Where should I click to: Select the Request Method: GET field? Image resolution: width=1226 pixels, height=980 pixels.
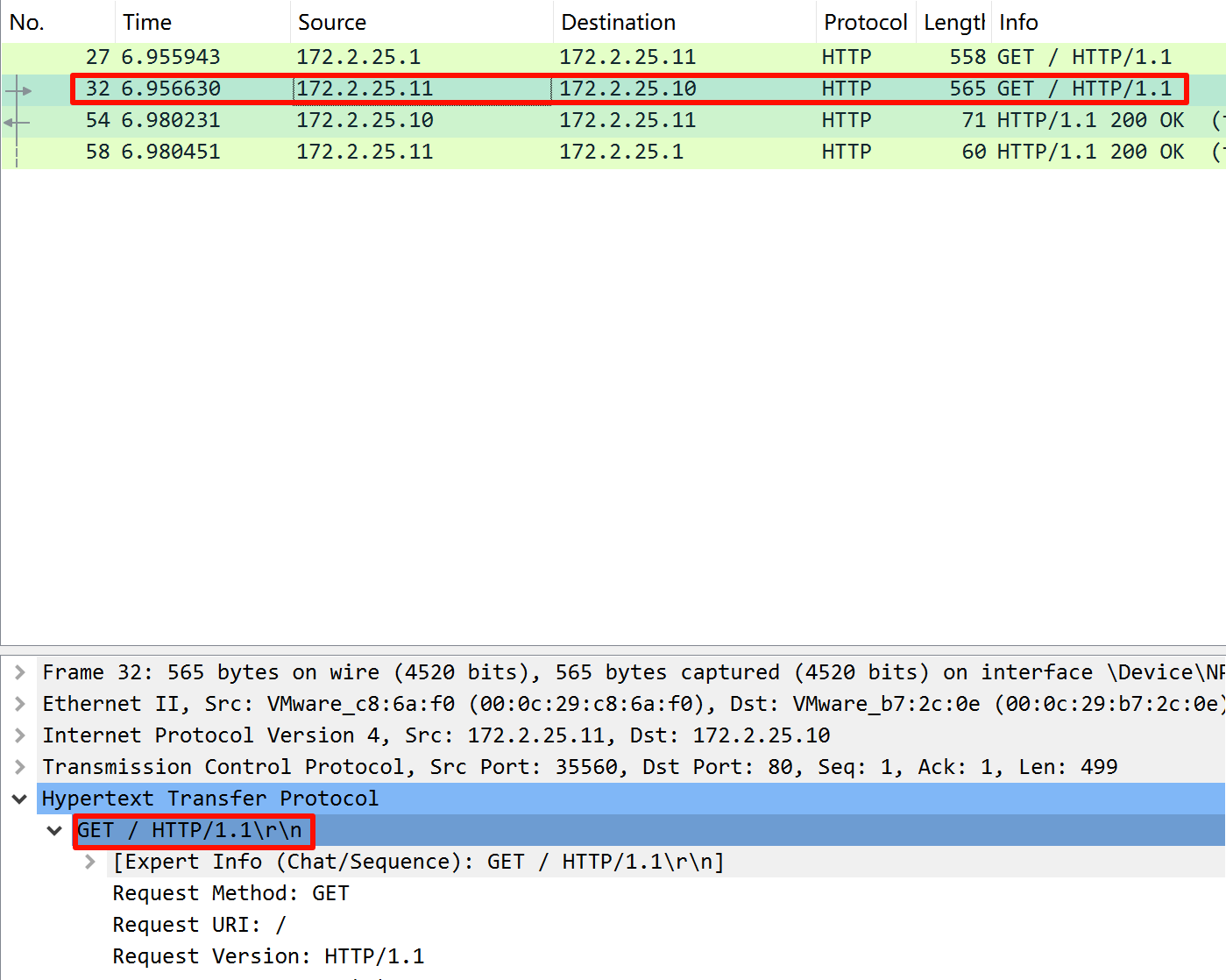[230, 893]
